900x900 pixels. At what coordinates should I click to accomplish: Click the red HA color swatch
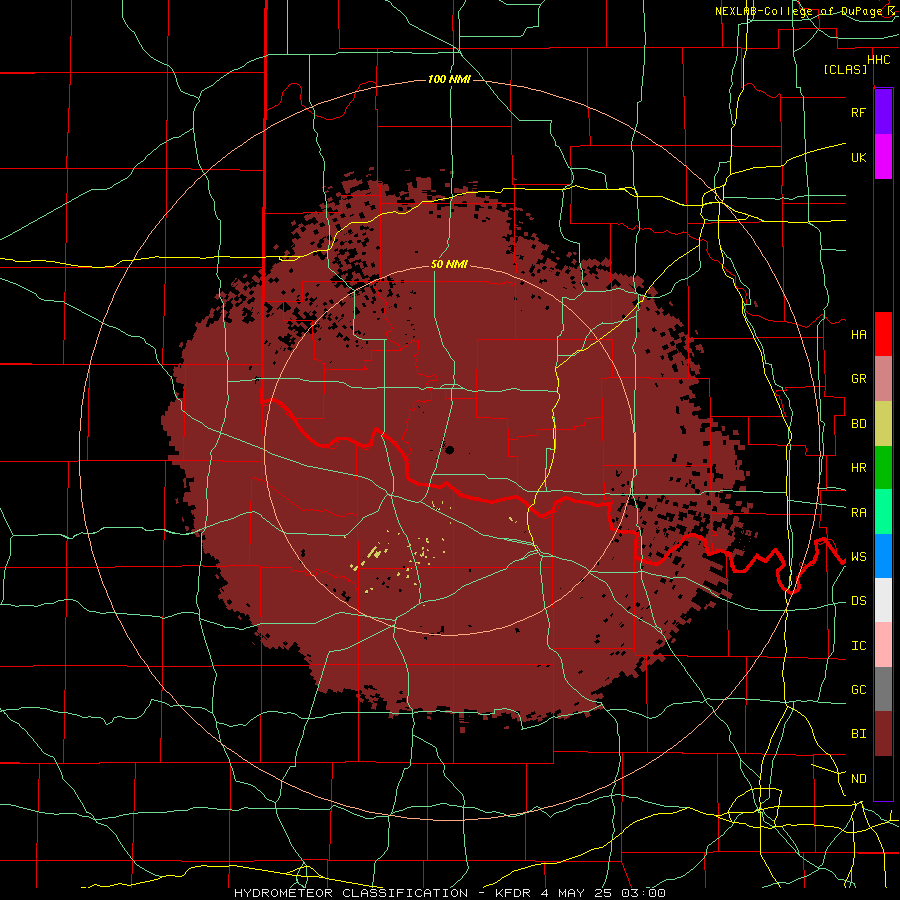[883, 334]
